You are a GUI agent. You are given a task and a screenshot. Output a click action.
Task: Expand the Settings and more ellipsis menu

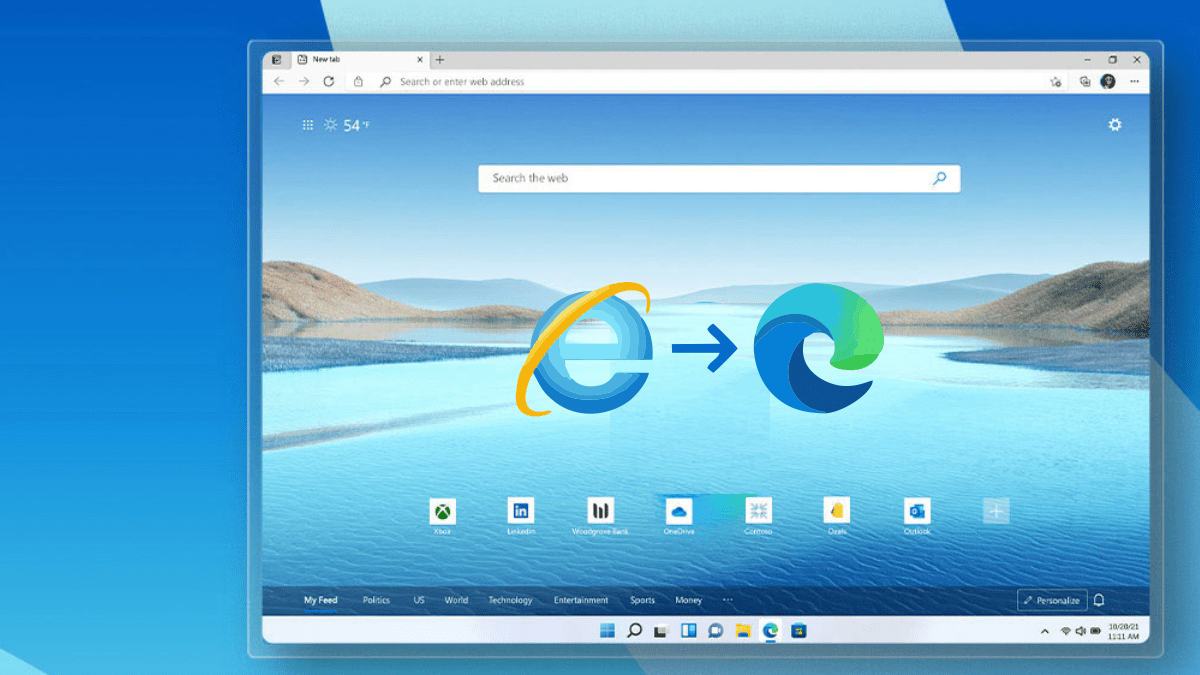1134,82
